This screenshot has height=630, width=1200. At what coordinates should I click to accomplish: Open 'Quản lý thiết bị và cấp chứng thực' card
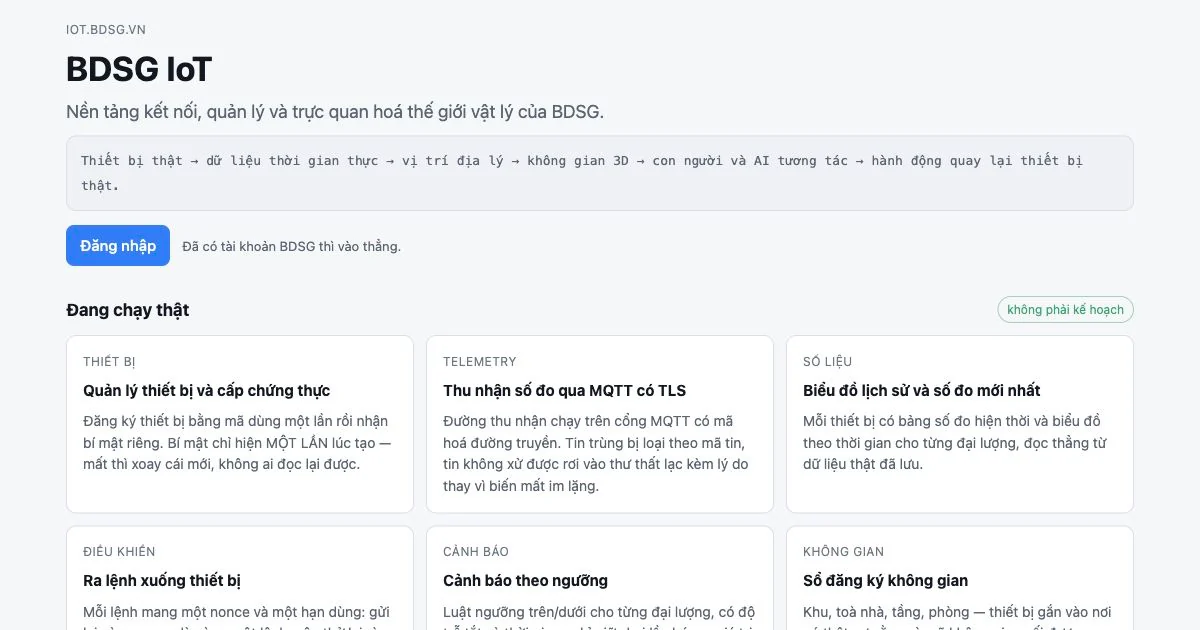click(x=240, y=424)
